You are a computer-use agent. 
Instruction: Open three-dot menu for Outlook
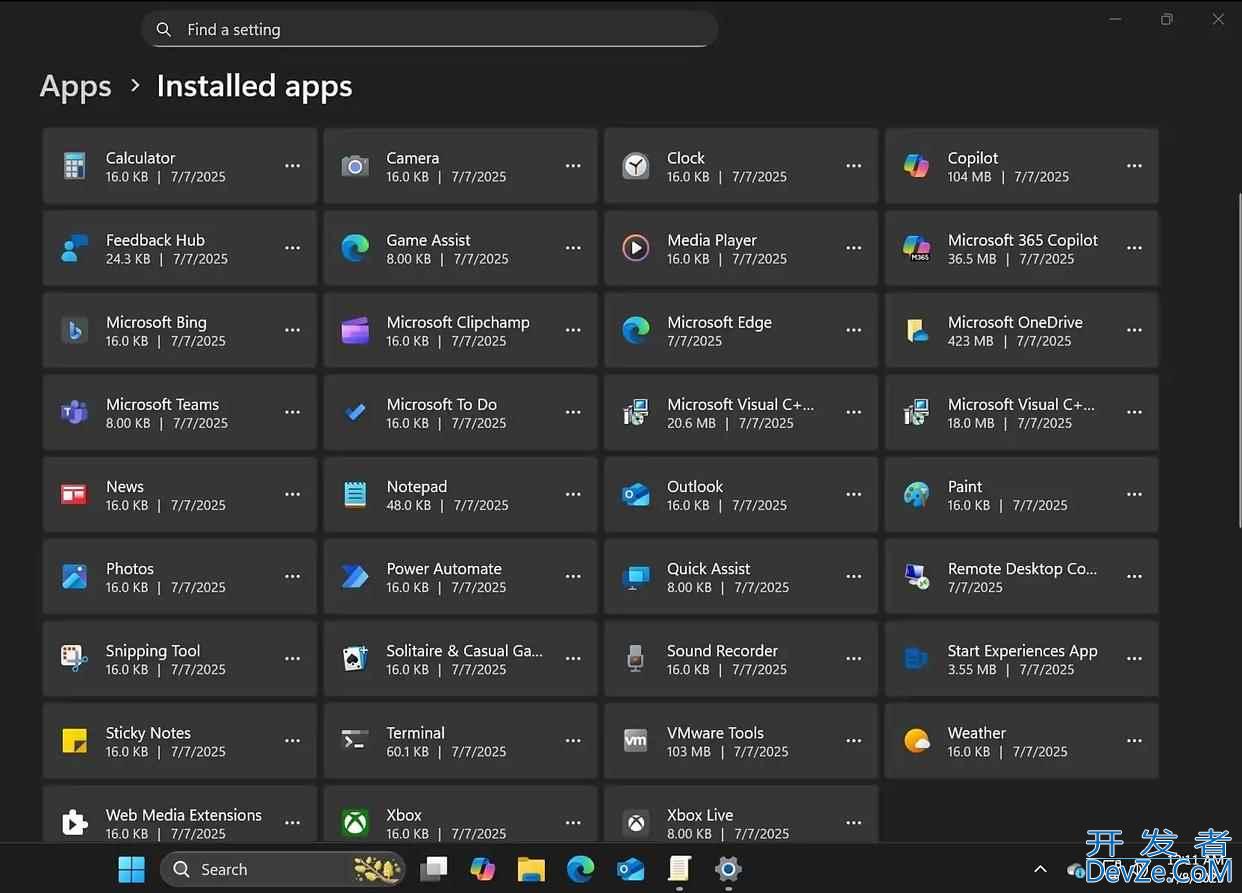tap(853, 494)
